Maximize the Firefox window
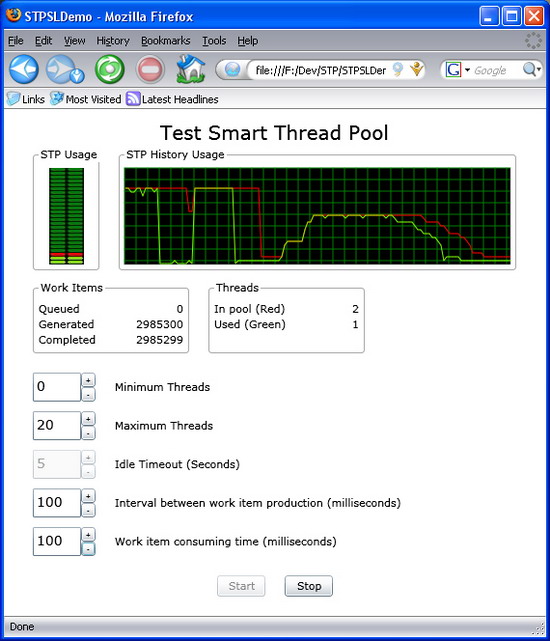The height and width of the screenshot is (641, 550). [512, 16]
